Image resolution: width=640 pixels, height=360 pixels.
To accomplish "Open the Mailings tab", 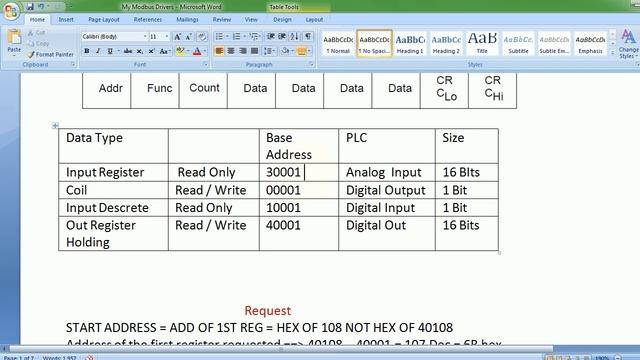I will pyautogui.click(x=187, y=20).
